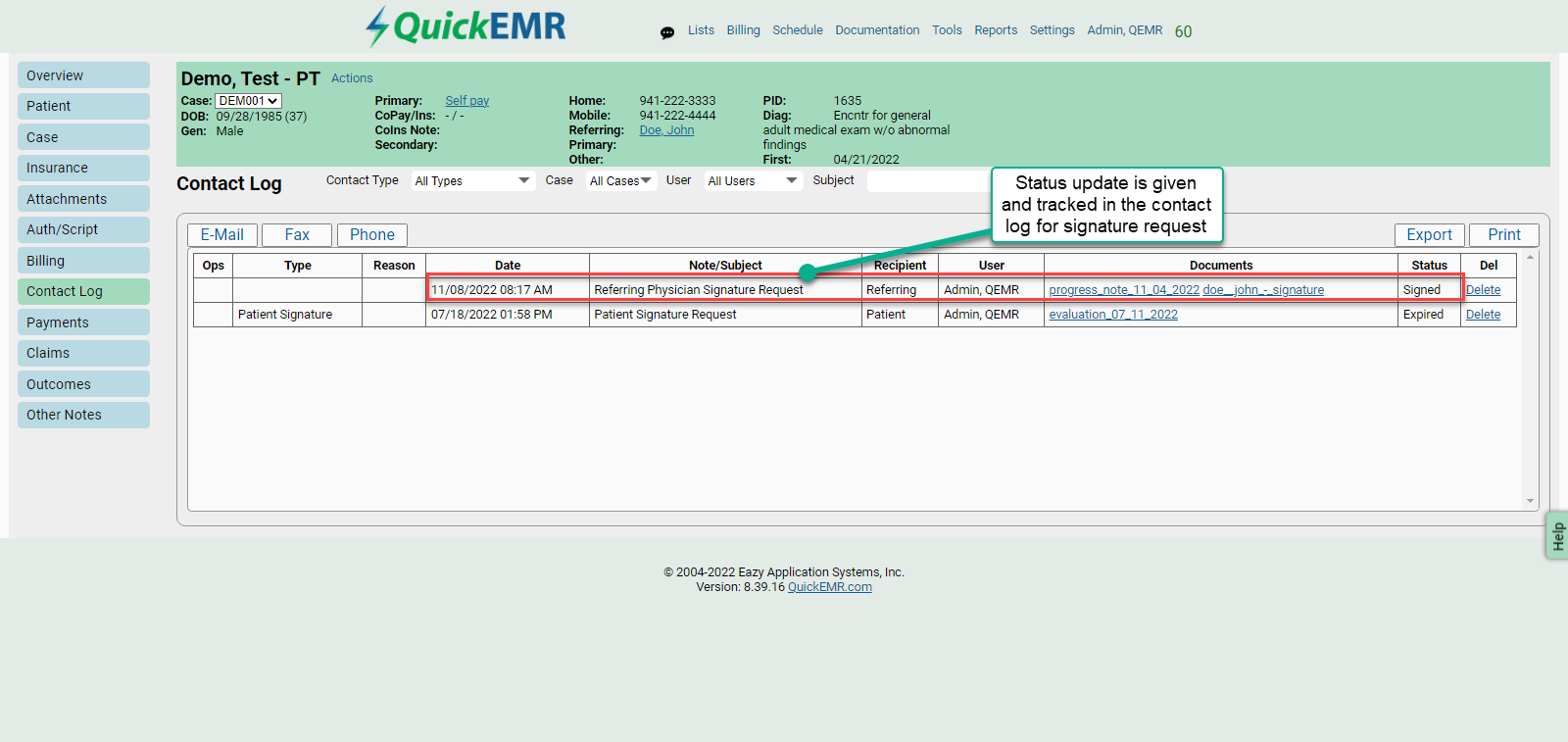Open the Lists menu
The height and width of the screenshot is (742, 1568).
pos(701,30)
